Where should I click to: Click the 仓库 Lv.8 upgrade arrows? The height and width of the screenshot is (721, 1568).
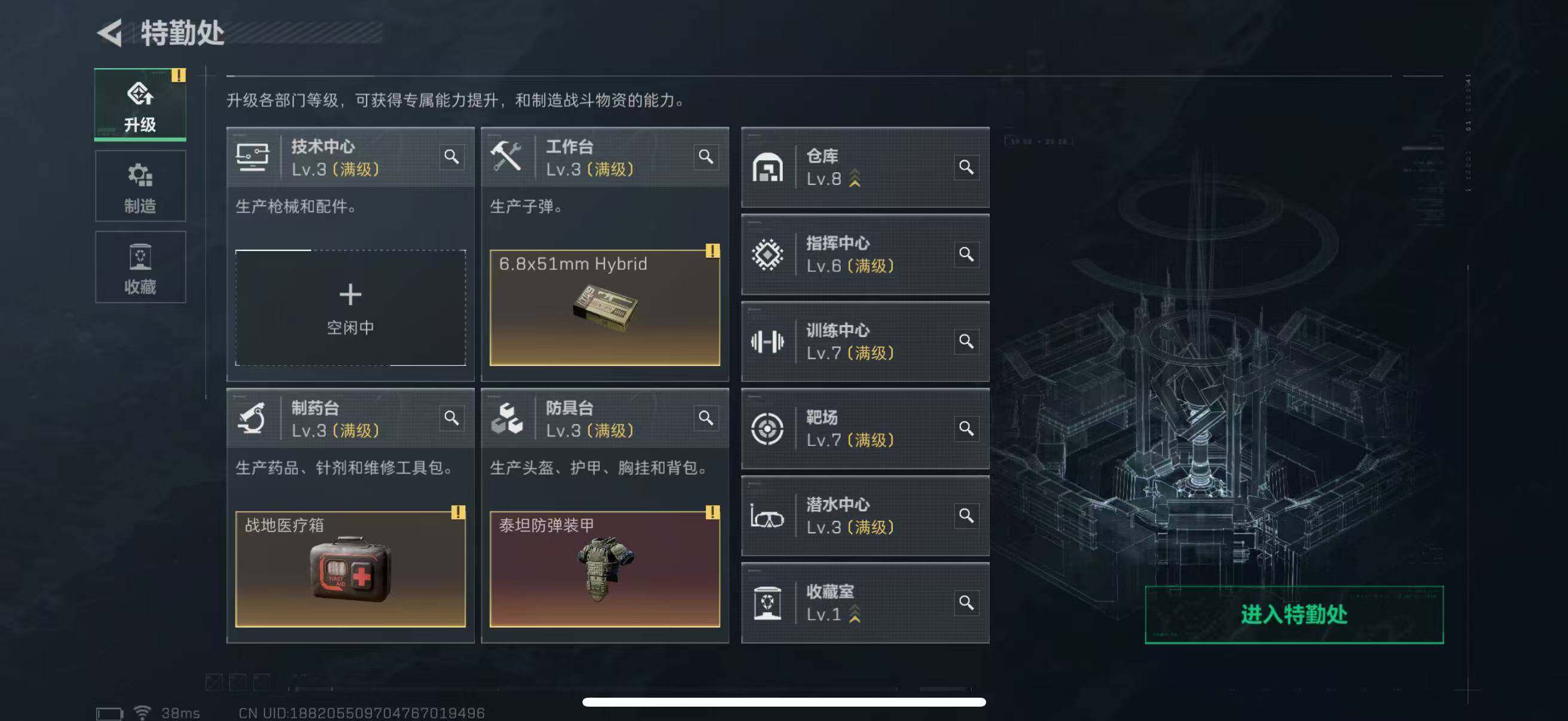tap(855, 178)
